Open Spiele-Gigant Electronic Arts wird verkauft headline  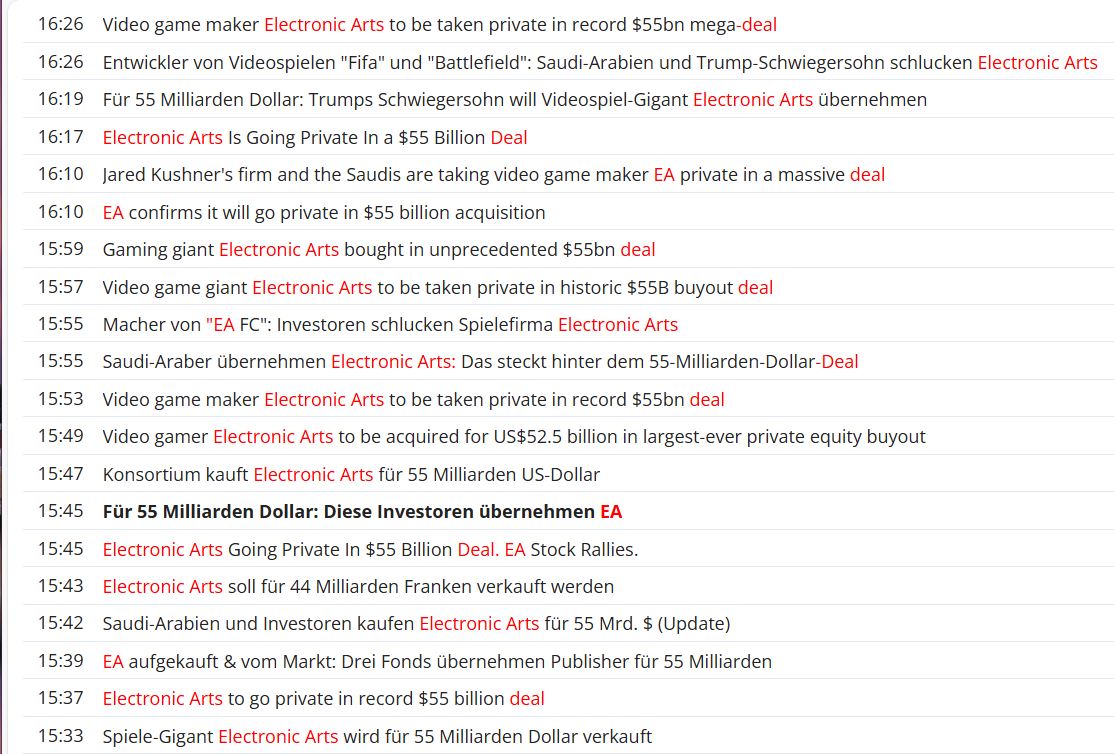tap(377, 736)
